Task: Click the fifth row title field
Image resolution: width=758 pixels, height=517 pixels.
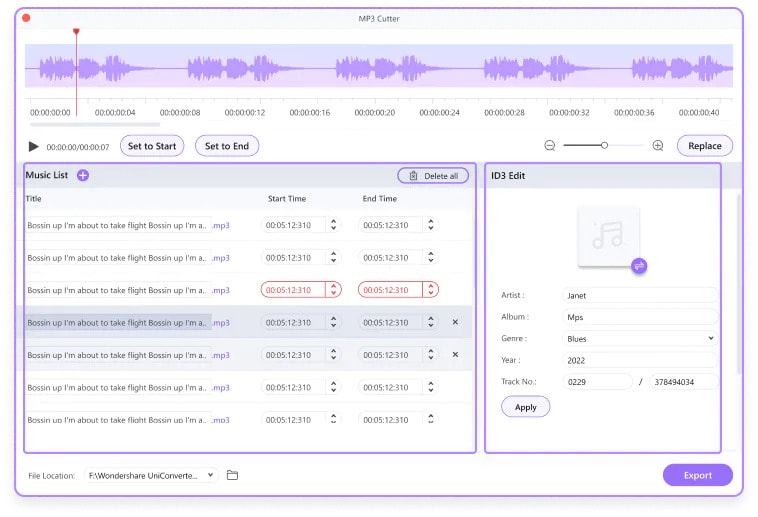Action: [118, 355]
